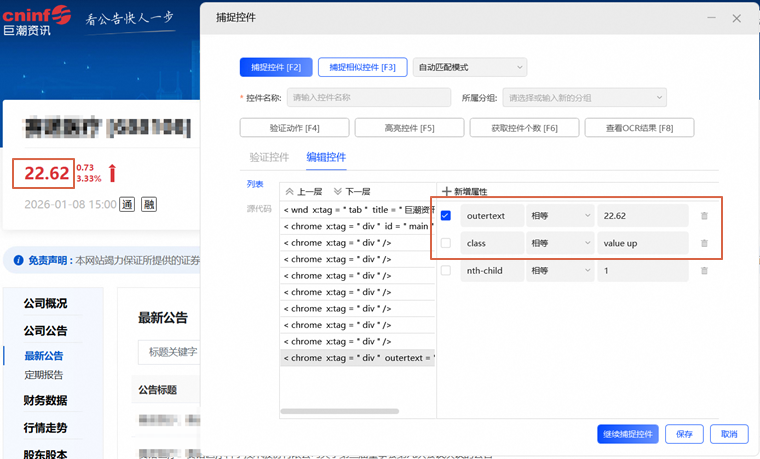760x459 pixels.
Task: Switch to the 验证控件 tab
Action: (269, 157)
